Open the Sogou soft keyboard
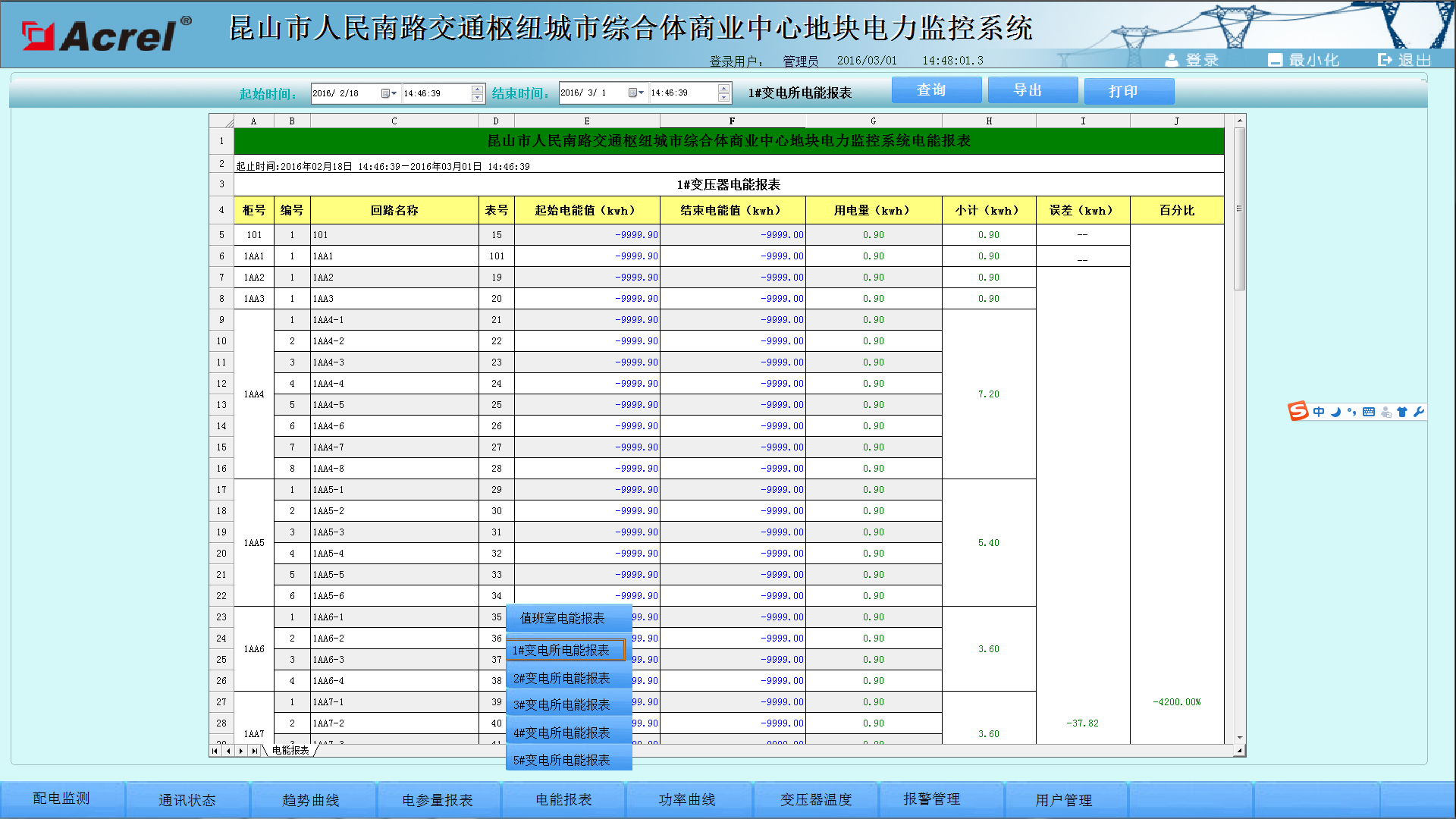 (x=1368, y=412)
